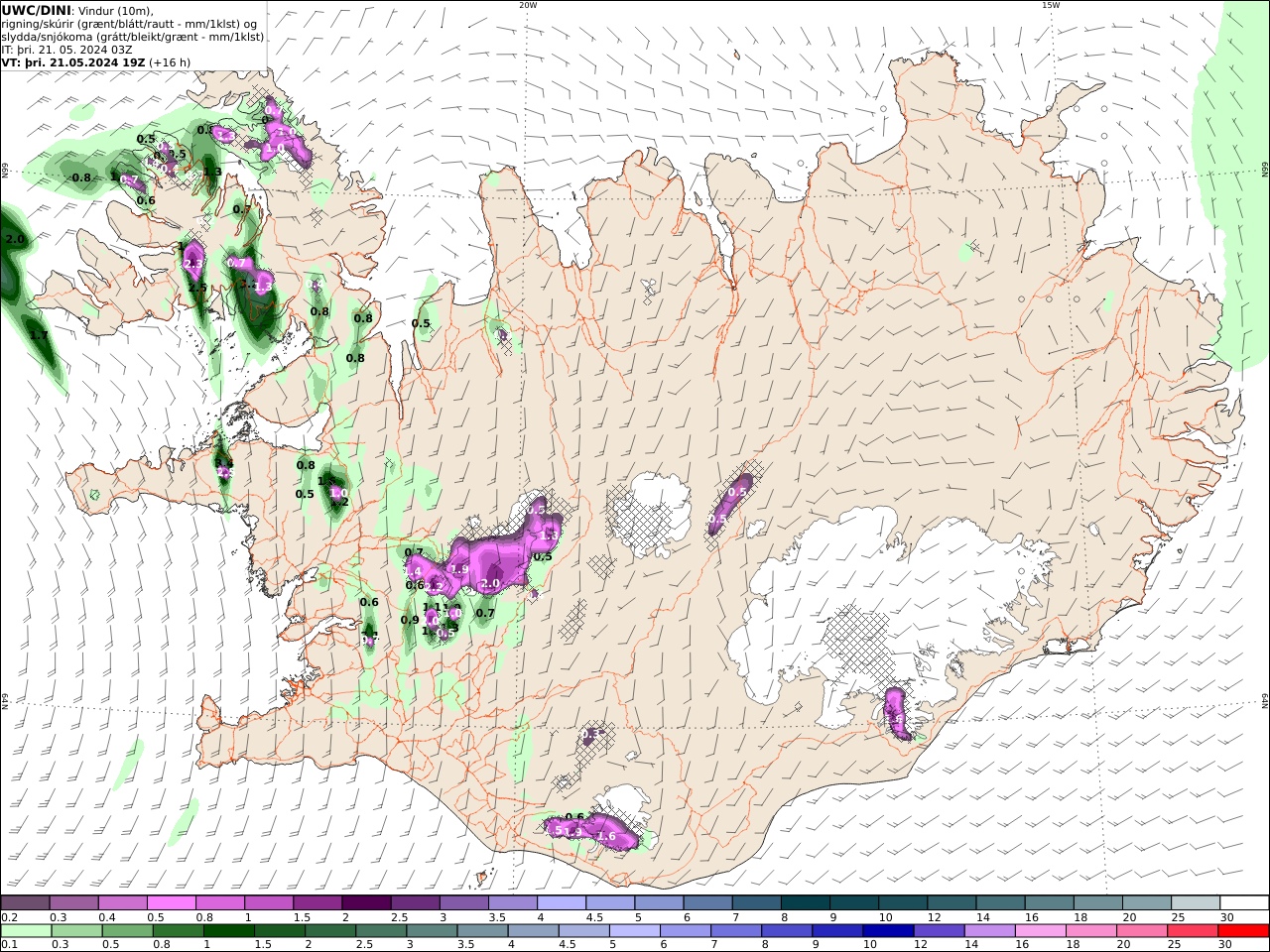Click the '(+16 h)' forecast offset text
The image size is (1270, 952).
(170, 62)
